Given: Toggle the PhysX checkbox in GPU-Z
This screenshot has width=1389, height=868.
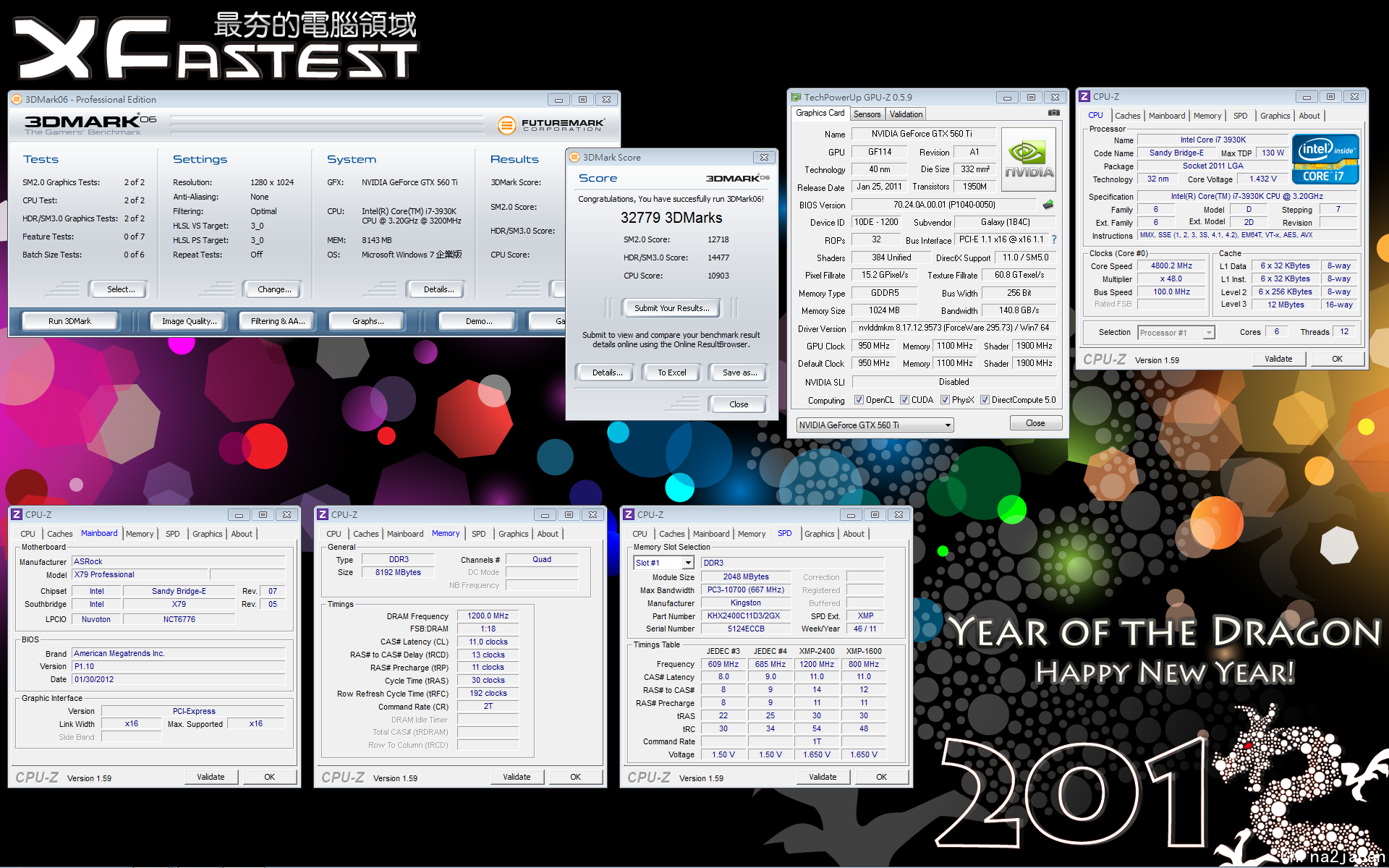Looking at the screenshot, I should [x=945, y=399].
